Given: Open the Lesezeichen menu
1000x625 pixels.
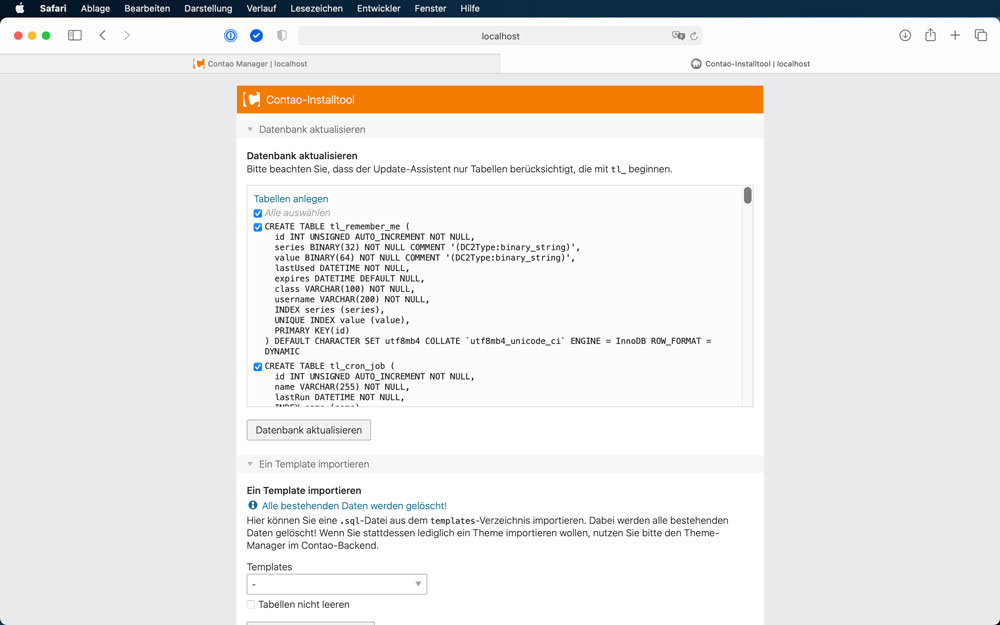Looking at the screenshot, I should click(x=316, y=8).
